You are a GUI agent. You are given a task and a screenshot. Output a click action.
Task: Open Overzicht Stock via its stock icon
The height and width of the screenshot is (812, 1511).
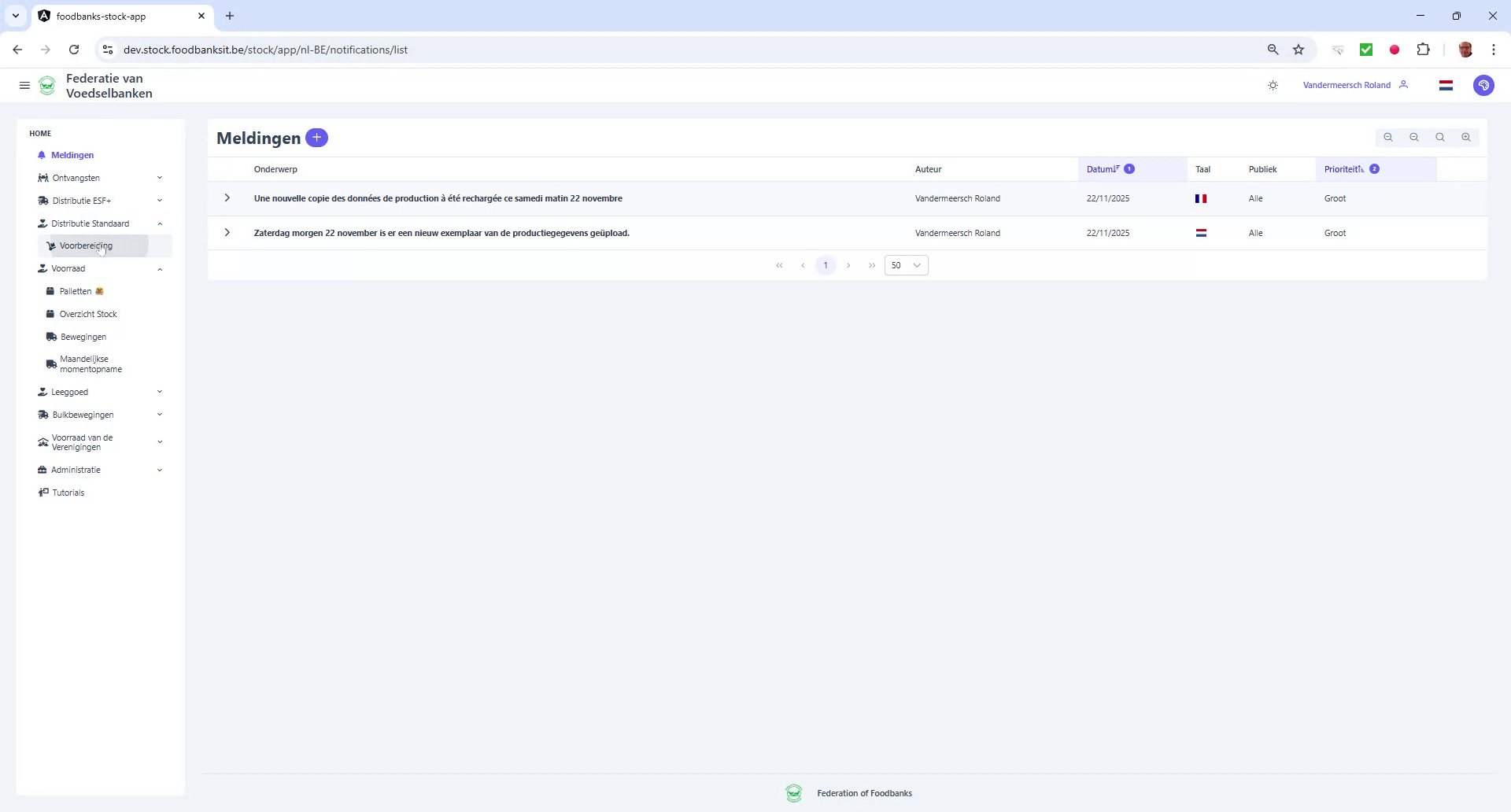click(52, 313)
